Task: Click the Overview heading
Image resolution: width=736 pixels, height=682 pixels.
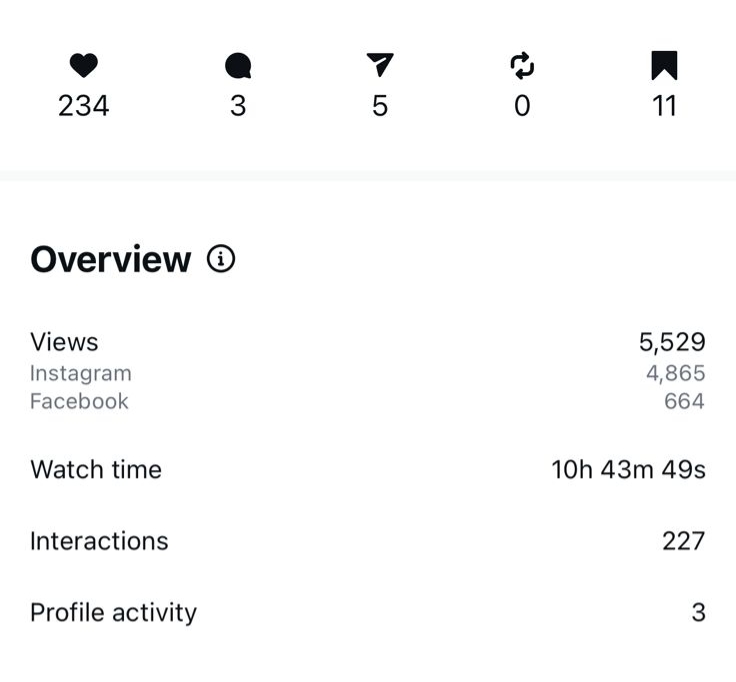Action: coord(110,260)
